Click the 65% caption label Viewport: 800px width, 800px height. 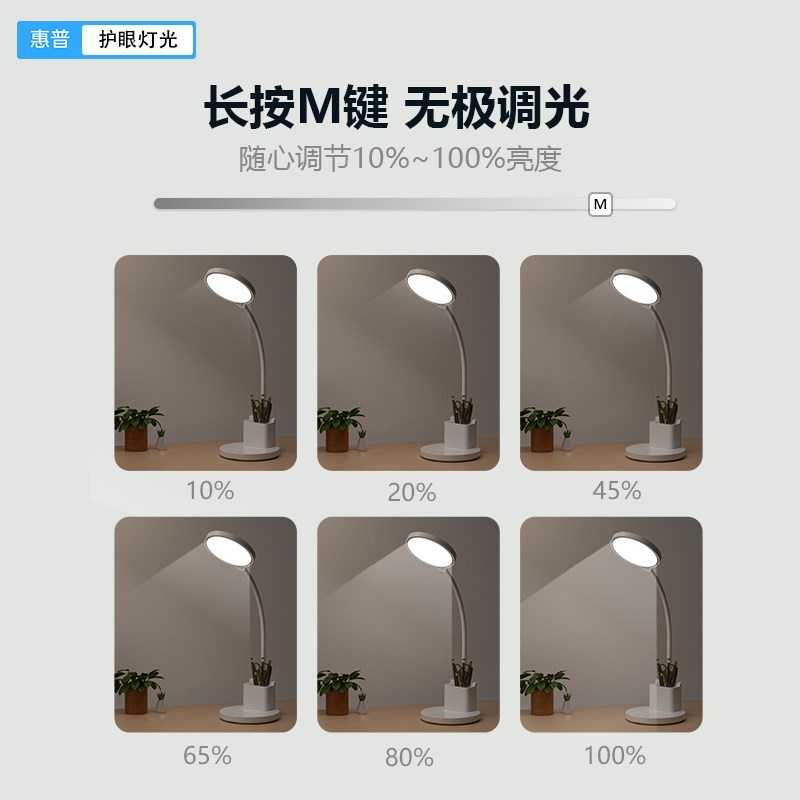click(207, 756)
